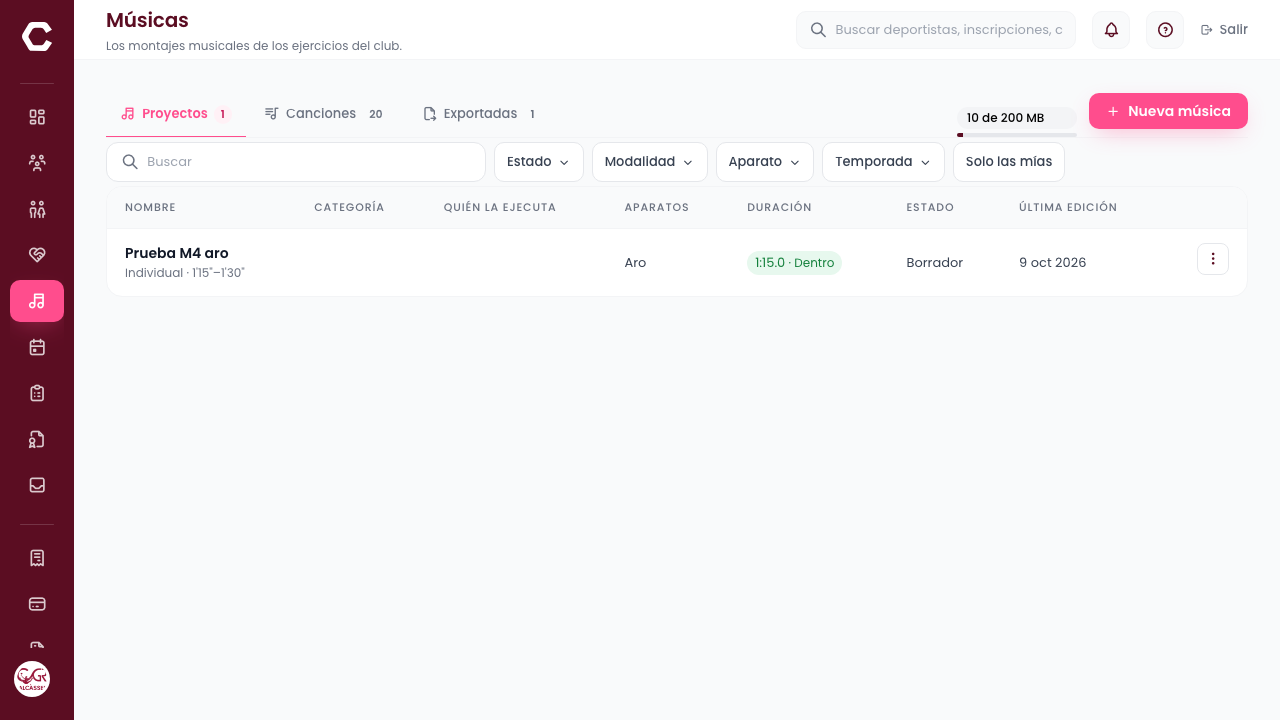Focus the Buscar field above the table
The height and width of the screenshot is (720, 1280).
296,162
